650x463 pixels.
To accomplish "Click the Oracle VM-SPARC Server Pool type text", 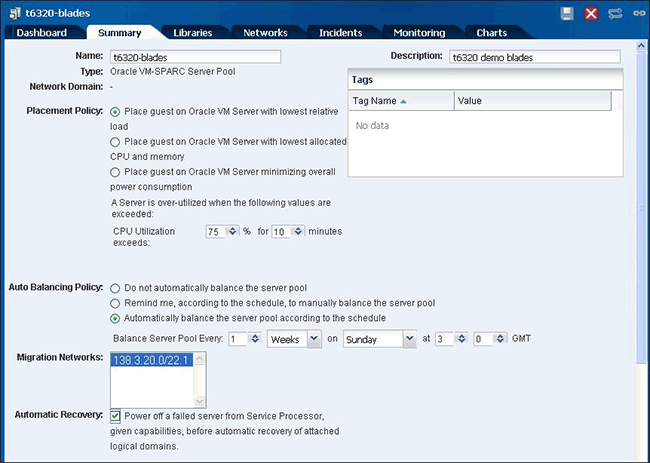I will coord(172,72).
